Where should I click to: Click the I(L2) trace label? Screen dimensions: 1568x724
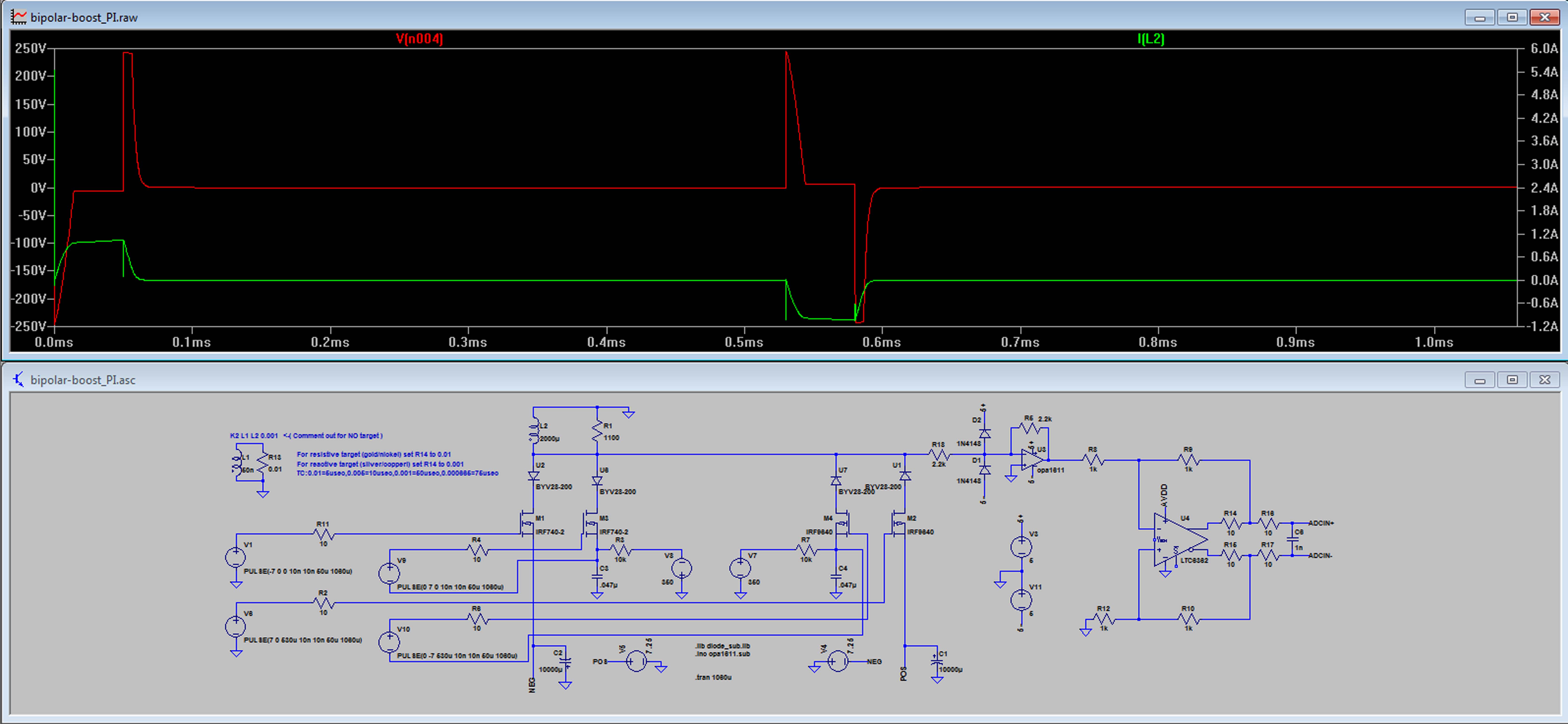point(1151,39)
